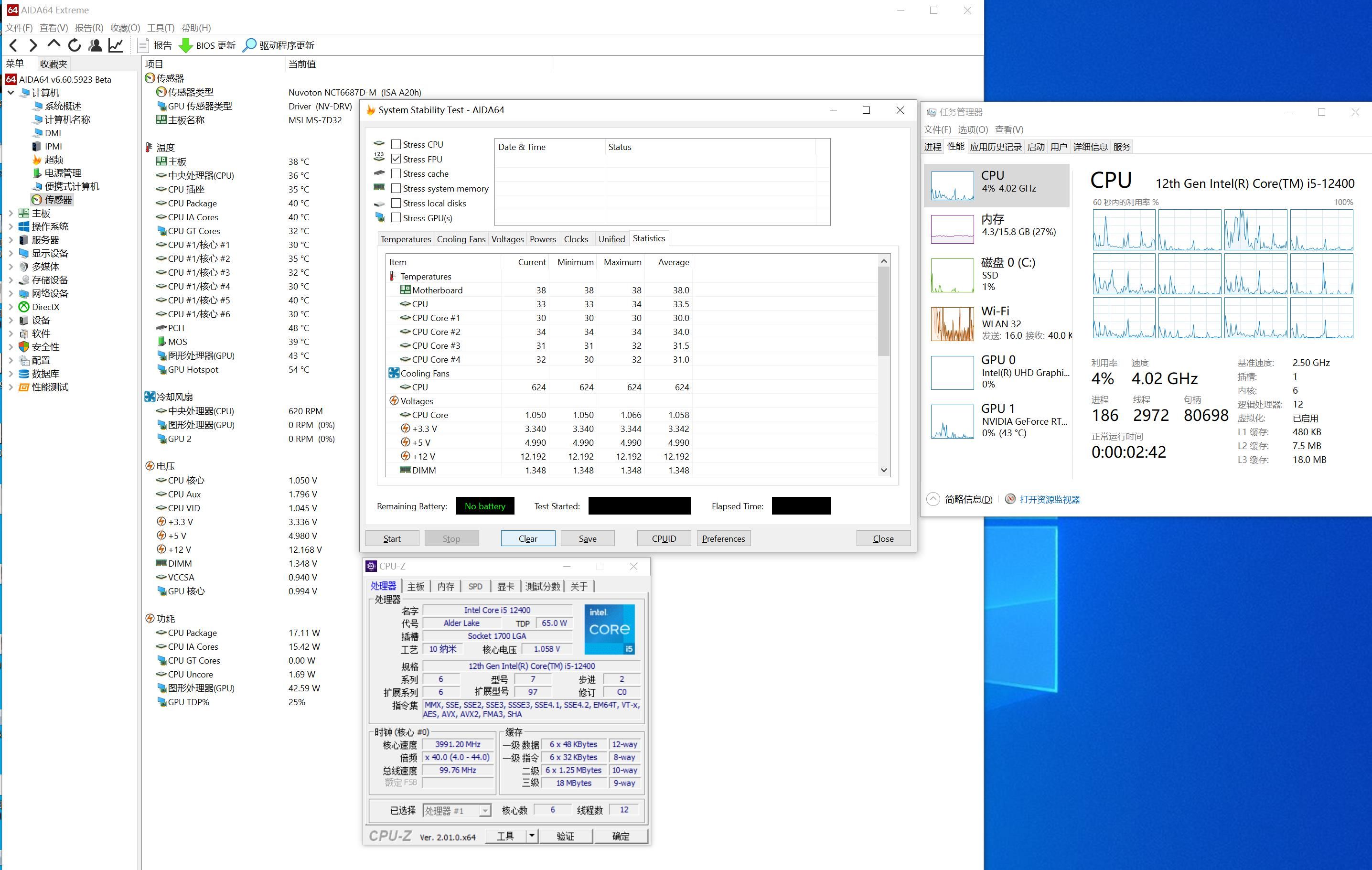The image size is (1372, 870).
Task: Switch to the Temperatures tab
Action: [405, 239]
